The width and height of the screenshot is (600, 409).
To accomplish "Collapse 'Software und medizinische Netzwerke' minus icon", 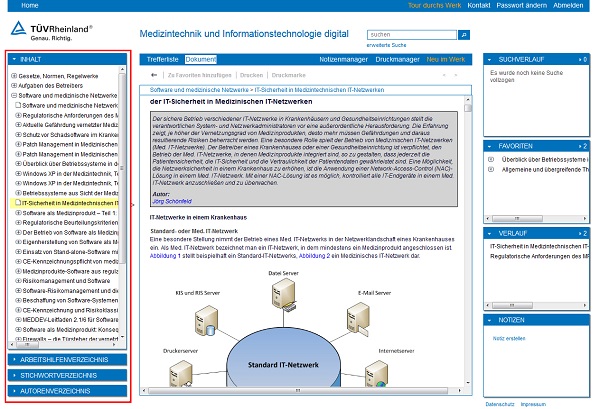I will 14,95.
